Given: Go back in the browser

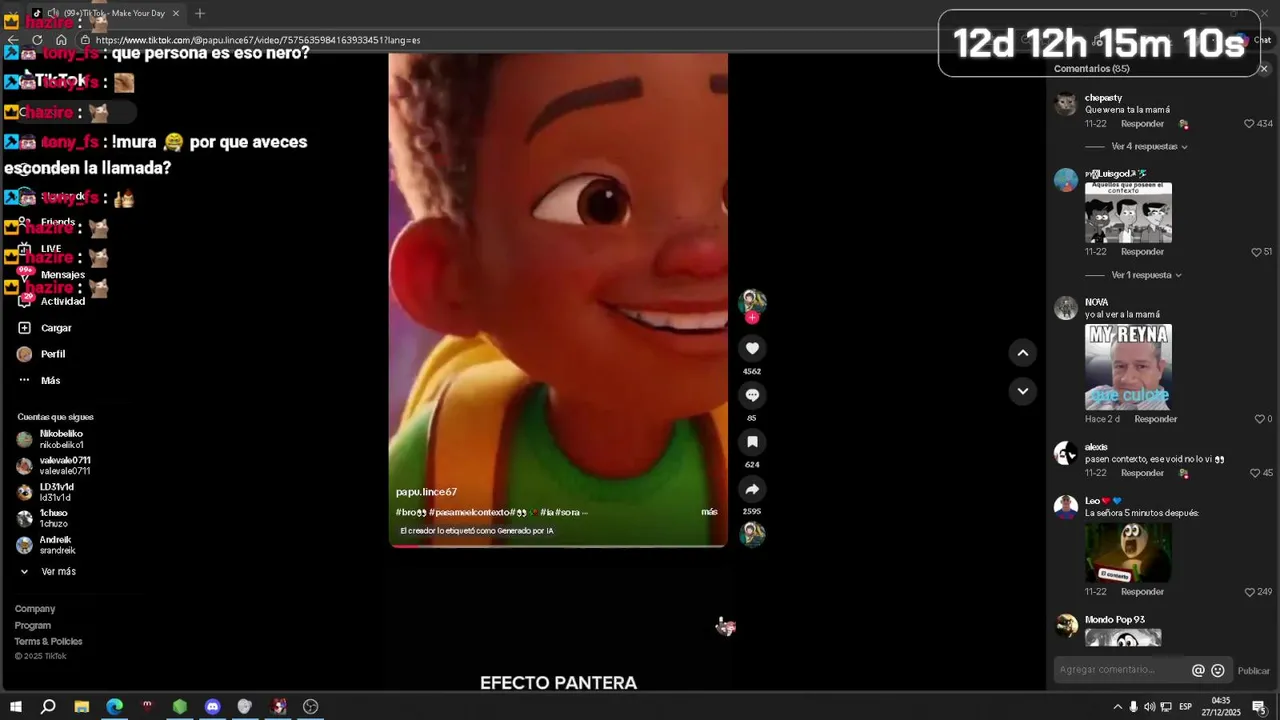Looking at the screenshot, I should tap(13, 40).
